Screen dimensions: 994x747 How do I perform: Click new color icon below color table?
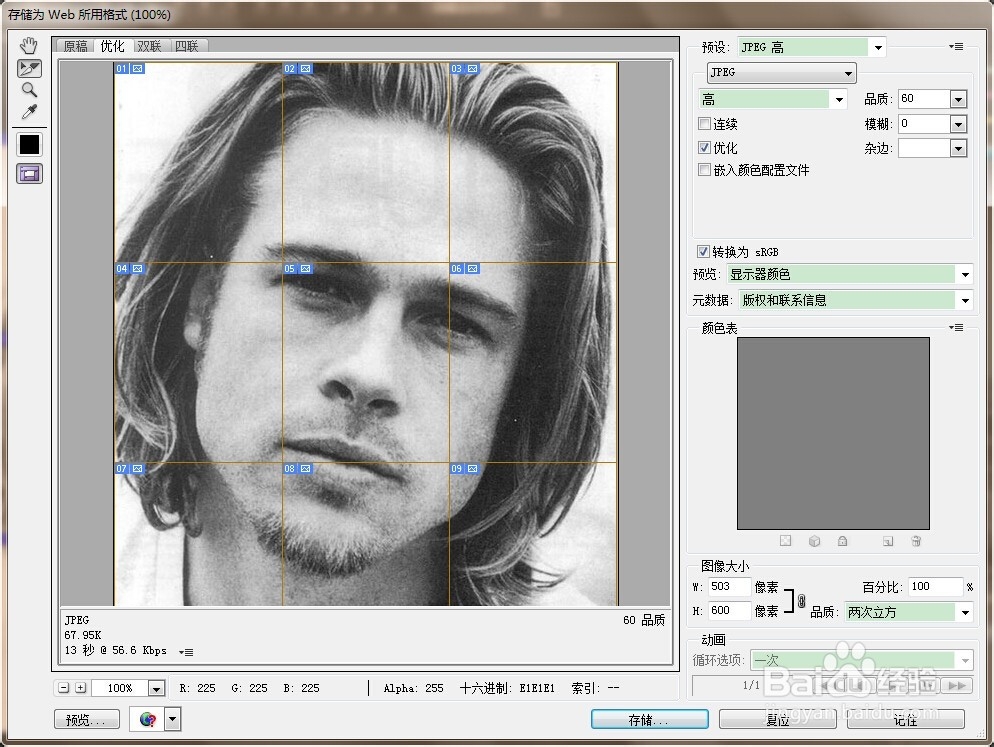pos(888,541)
